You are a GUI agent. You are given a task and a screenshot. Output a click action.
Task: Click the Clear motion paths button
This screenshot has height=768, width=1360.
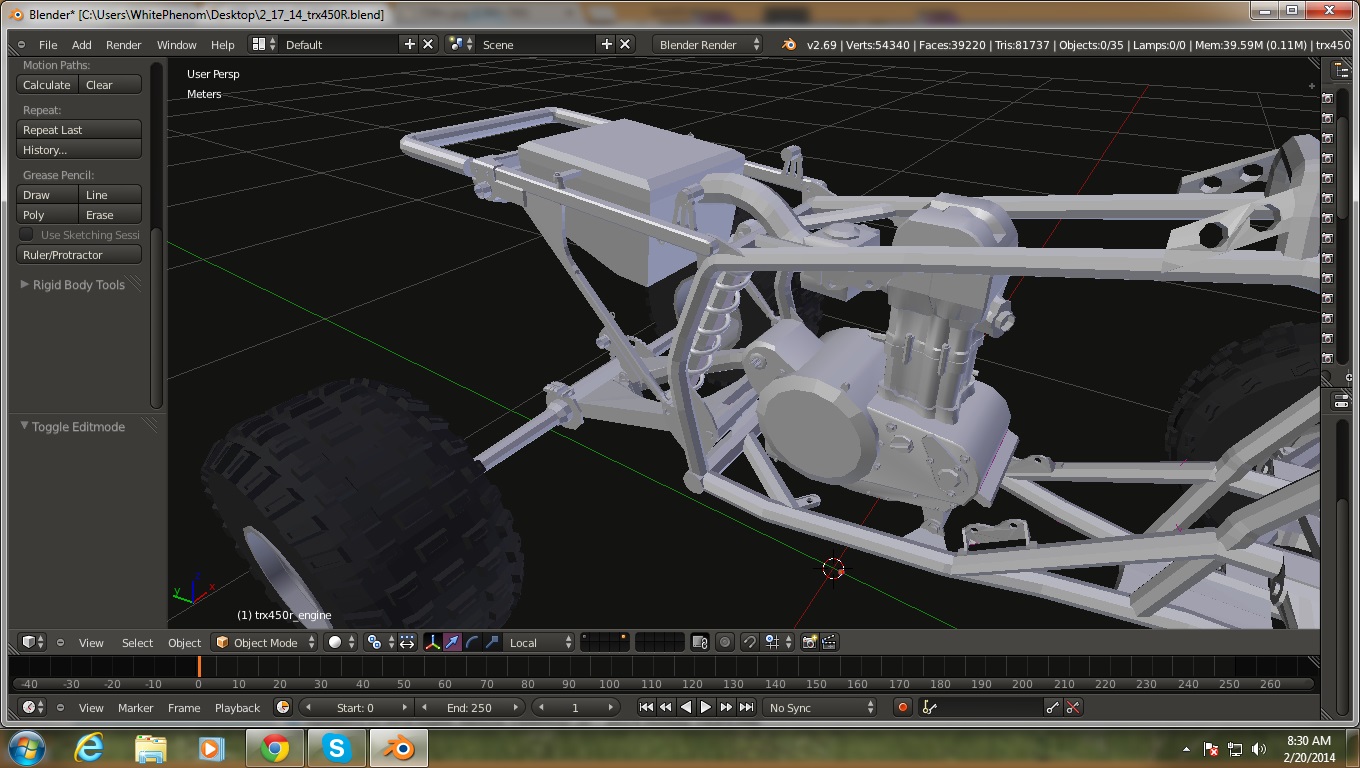[x=110, y=85]
